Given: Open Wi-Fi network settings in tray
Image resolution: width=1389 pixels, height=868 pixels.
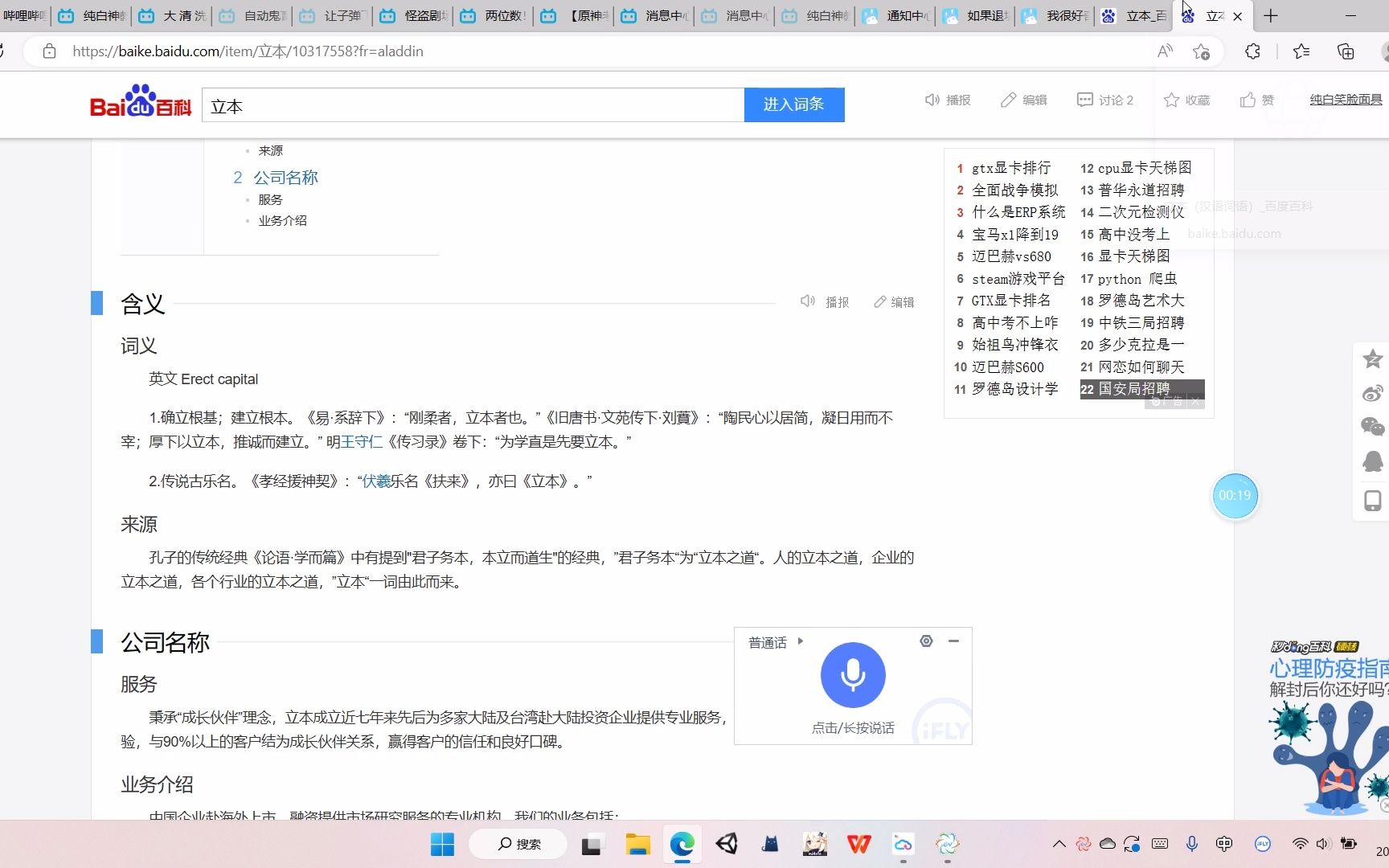Looking at the screenshot, I should (x=1300, y=843).
